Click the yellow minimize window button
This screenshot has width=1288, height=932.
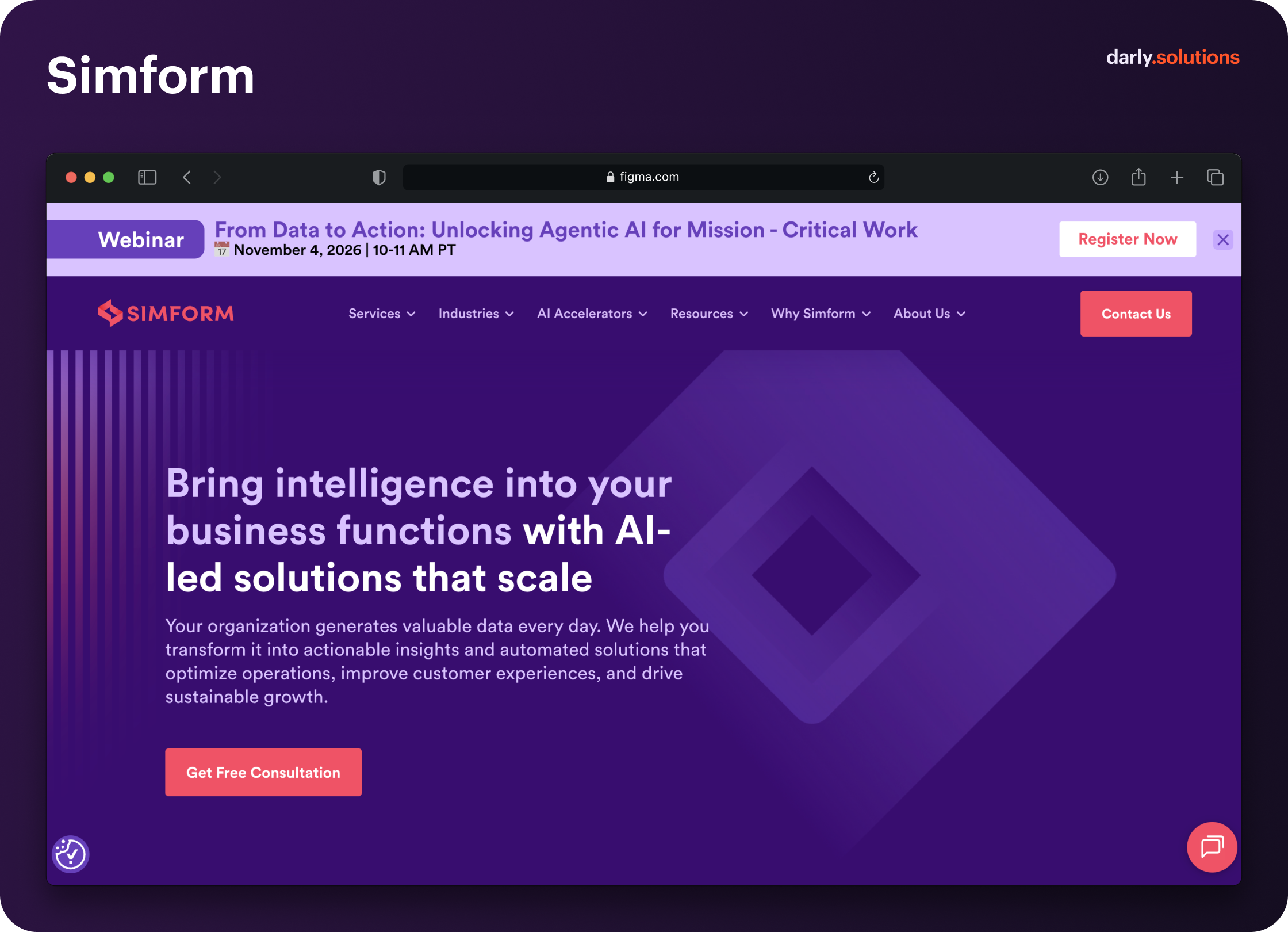tap(90, 177)
